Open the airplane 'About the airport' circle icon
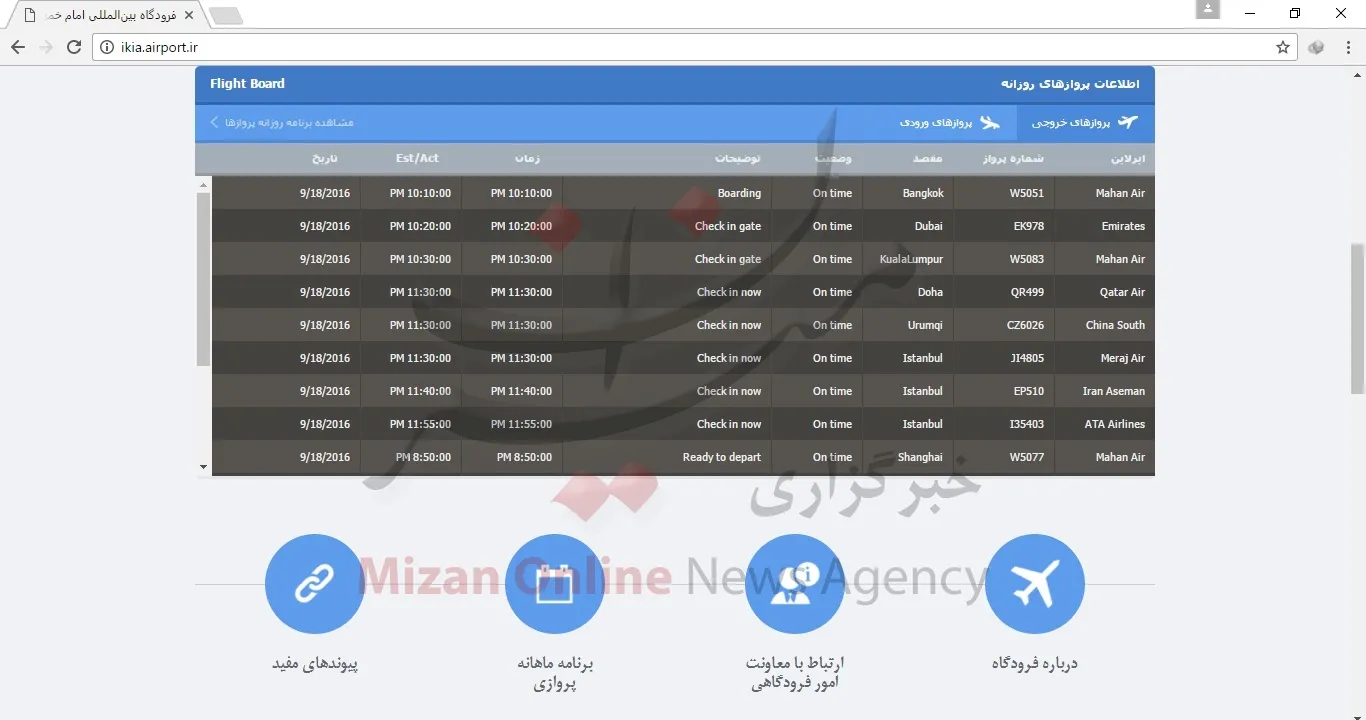 pyautogui.click(x=1034, y=584)
